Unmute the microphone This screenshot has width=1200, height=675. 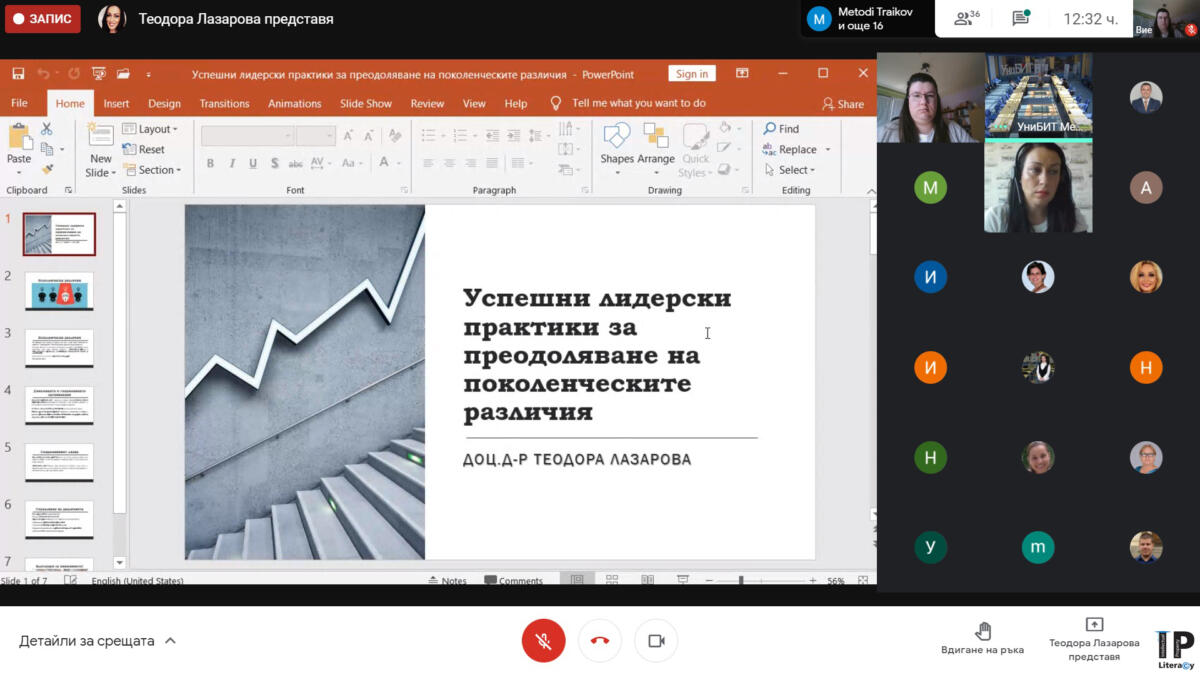click(544, 641)
